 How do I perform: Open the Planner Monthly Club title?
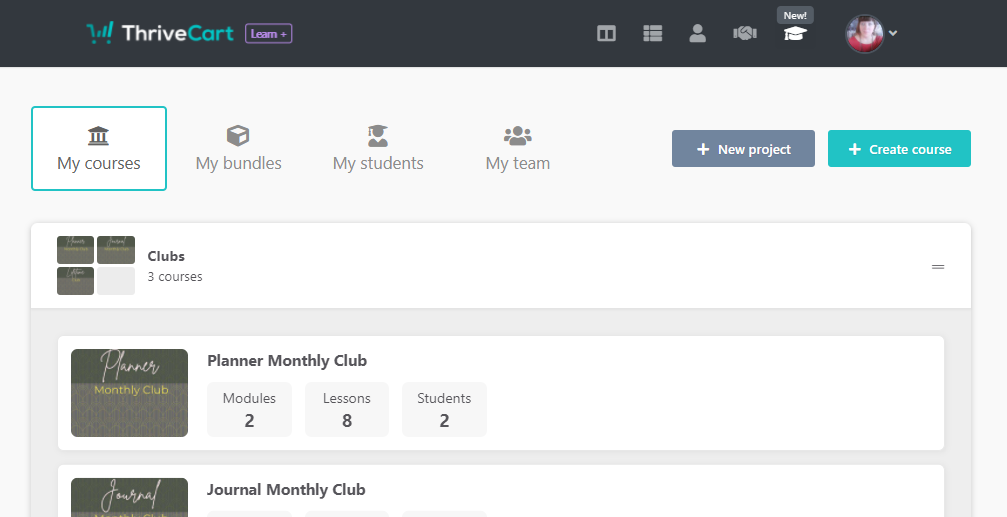(x=287, y=360)
